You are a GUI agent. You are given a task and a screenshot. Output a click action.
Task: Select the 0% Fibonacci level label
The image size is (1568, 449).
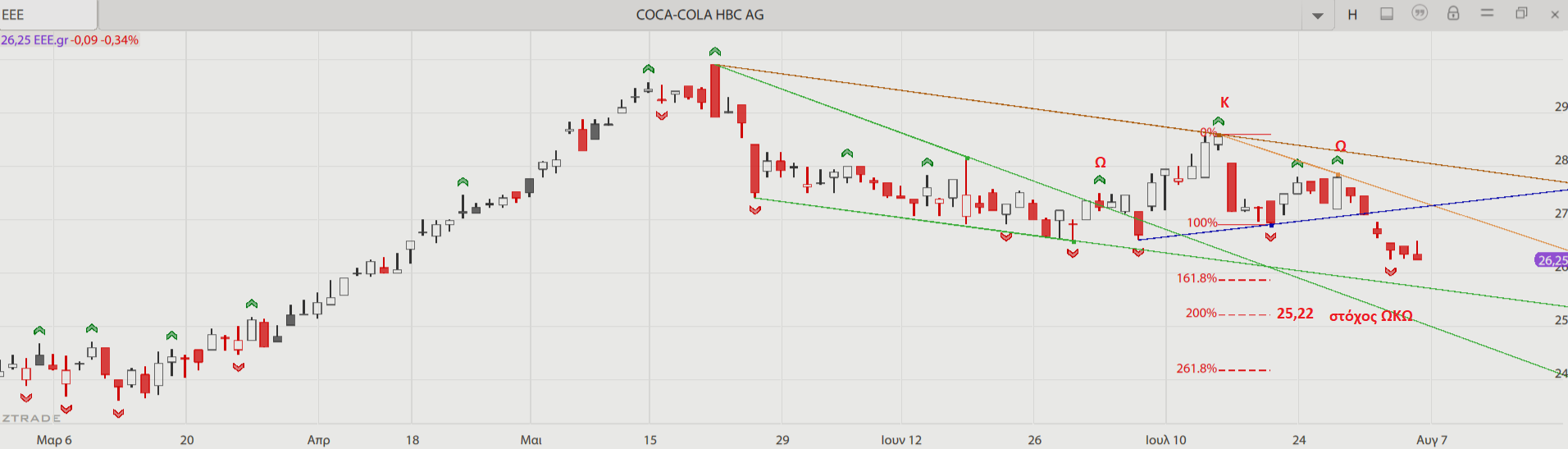1208,132
